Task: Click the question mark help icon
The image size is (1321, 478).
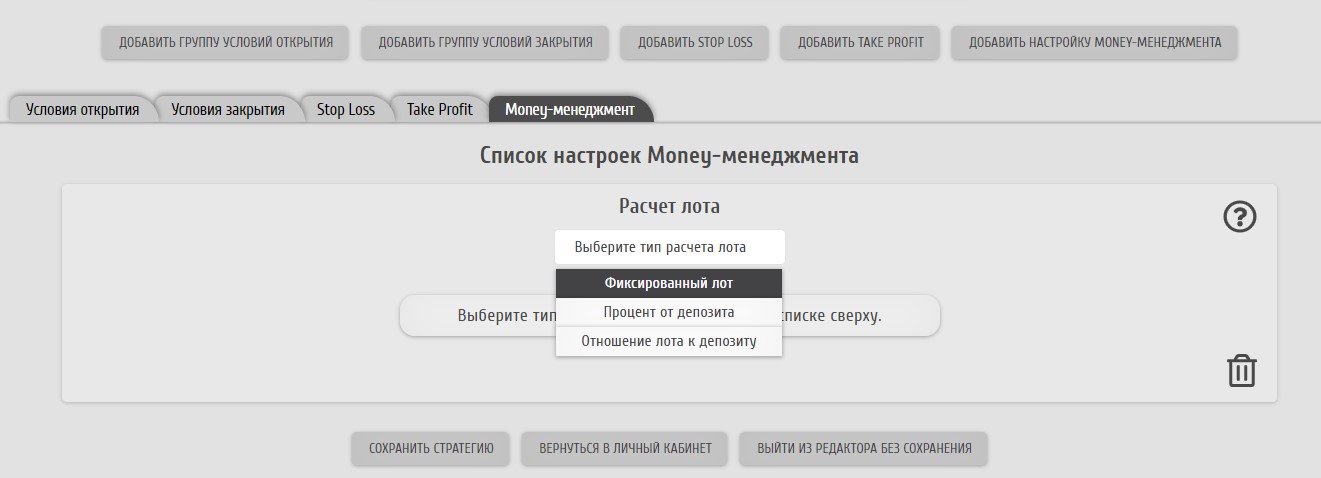Action: (1240, 217)
